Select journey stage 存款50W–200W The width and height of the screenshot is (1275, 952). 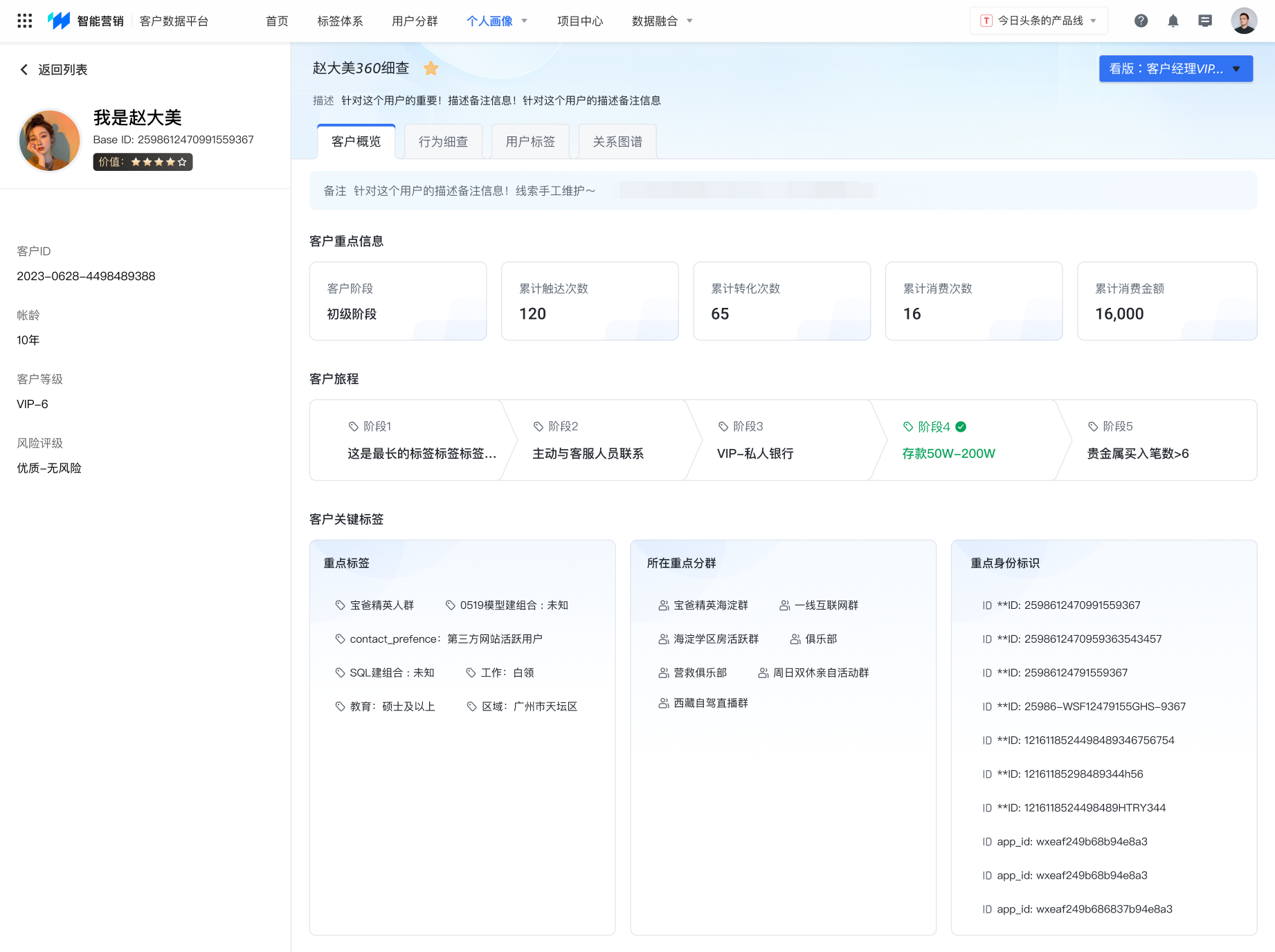coord(948,453)
